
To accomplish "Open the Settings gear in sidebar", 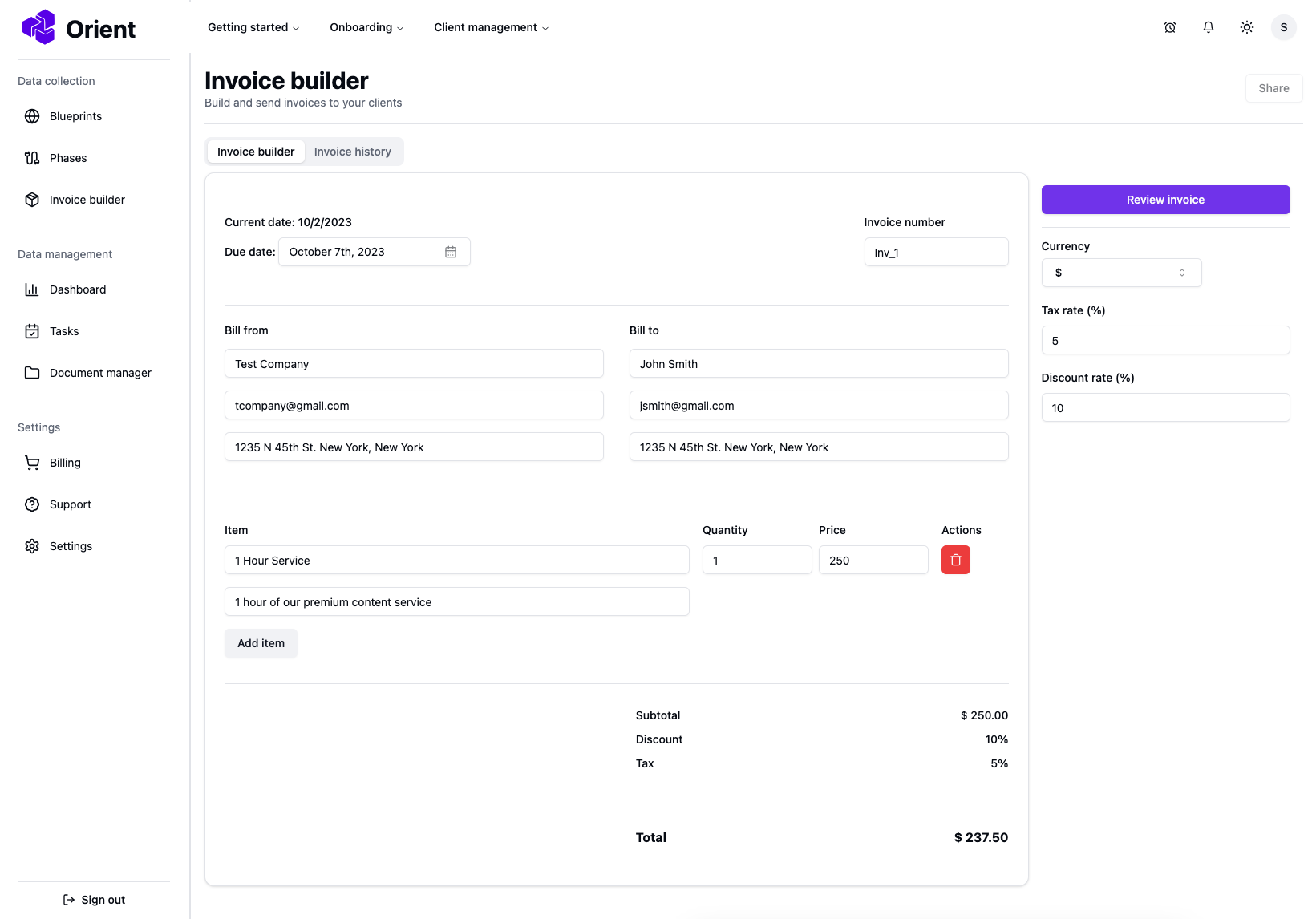I will coord(71,546).
